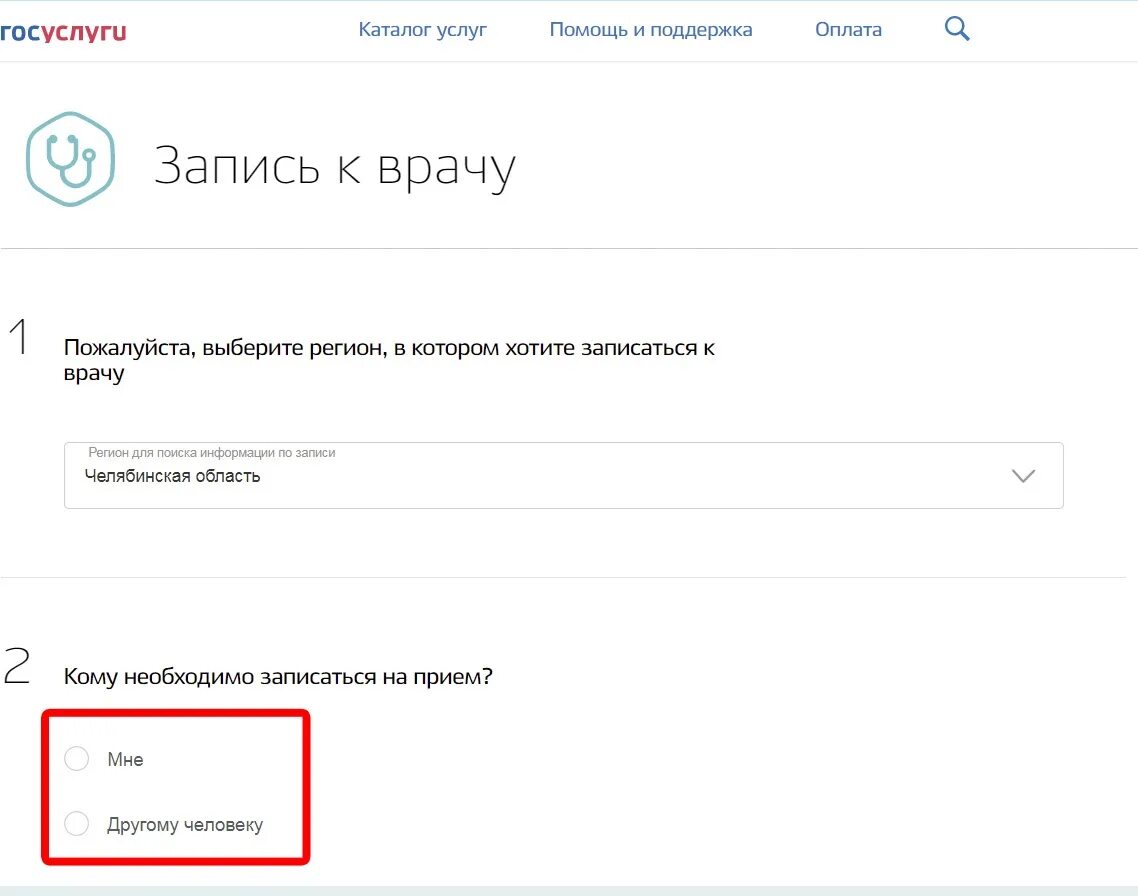Click the Кому необходимо записаться question text
The height and width of the screenshot is (896, 1138).
pyautogui.click(x=278, y=676)
